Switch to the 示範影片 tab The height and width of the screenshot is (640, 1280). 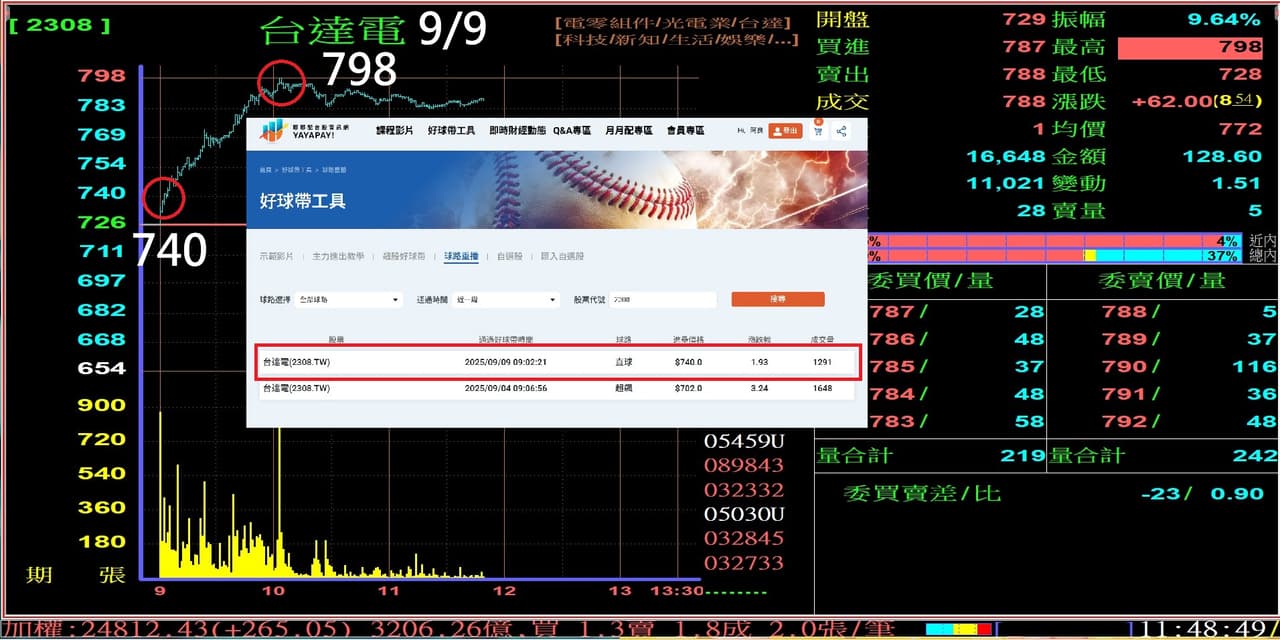coord(277,257)
